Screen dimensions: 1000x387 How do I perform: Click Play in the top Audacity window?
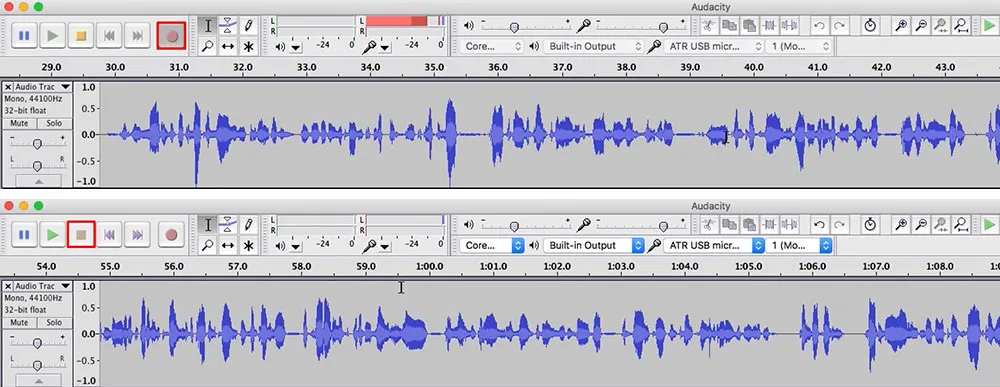click(53, 36)
